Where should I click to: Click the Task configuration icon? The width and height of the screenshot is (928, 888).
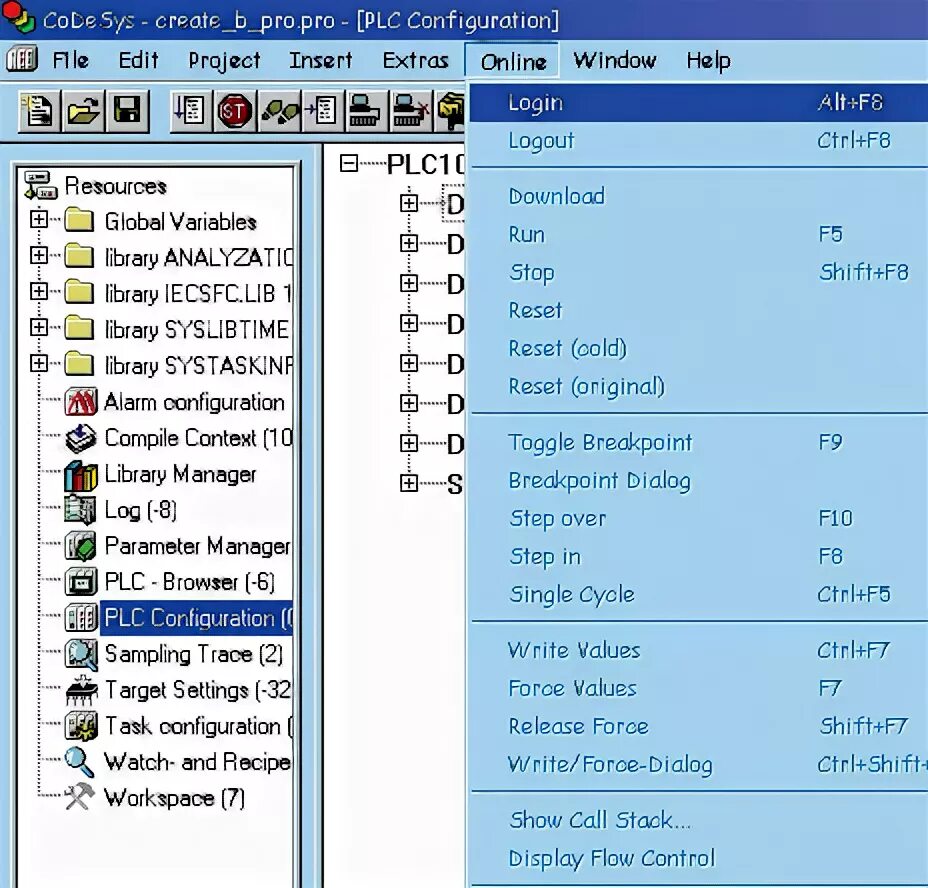(80, 726)
